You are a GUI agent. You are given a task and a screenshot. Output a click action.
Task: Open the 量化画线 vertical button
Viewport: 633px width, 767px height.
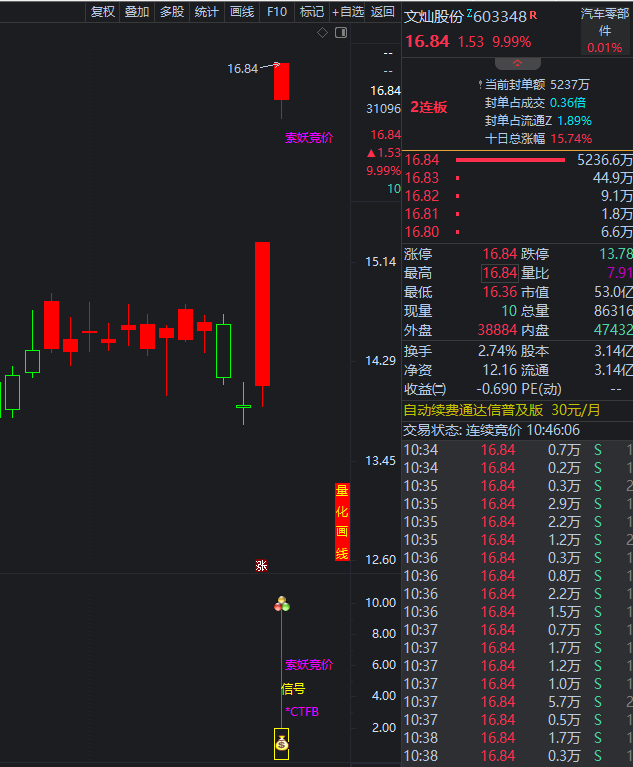click(342, 521)
